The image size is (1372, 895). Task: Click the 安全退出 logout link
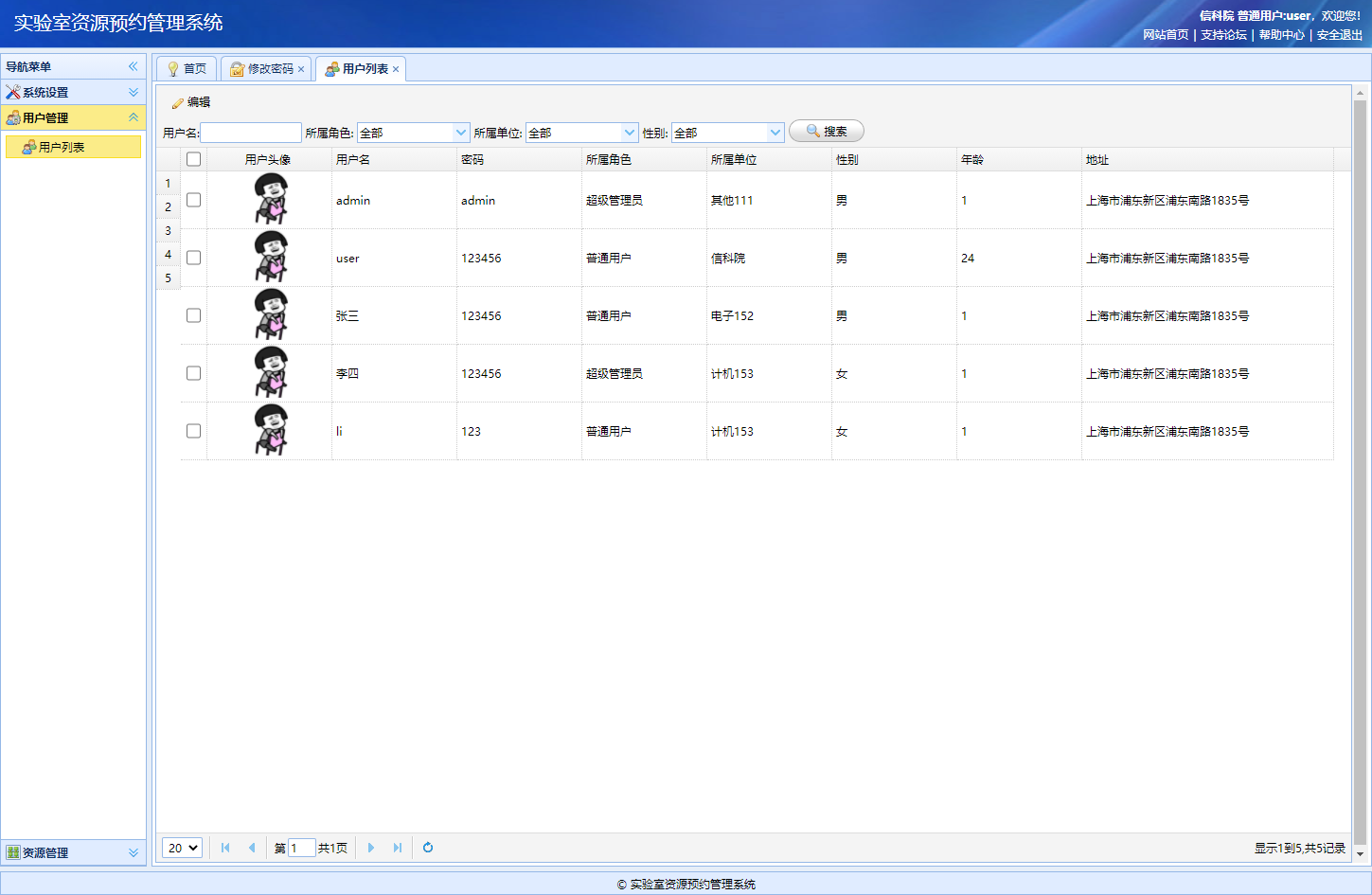pos(1339,35)
